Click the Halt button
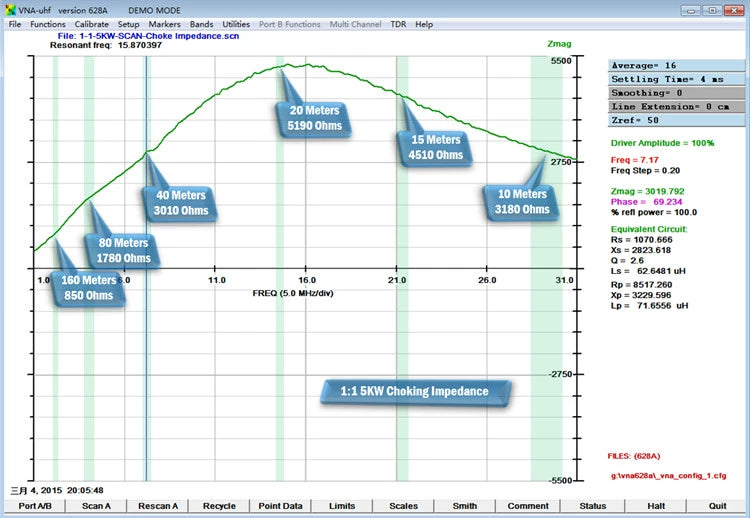The width and height of the screenshot is (750, 518). tap(656, 506)
